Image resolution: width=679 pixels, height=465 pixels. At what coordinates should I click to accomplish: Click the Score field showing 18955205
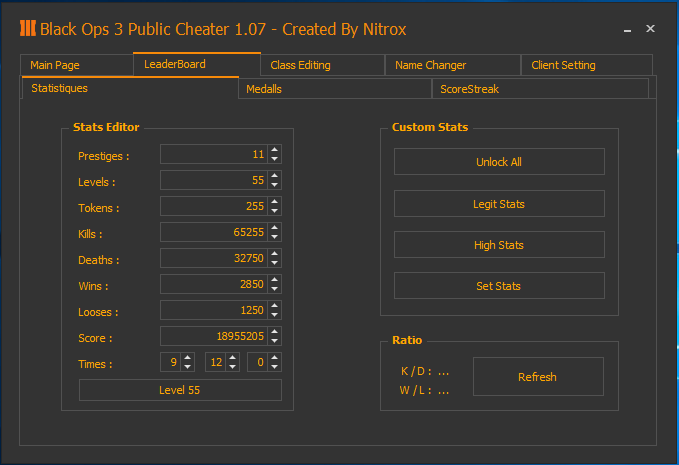pos(214,336)
